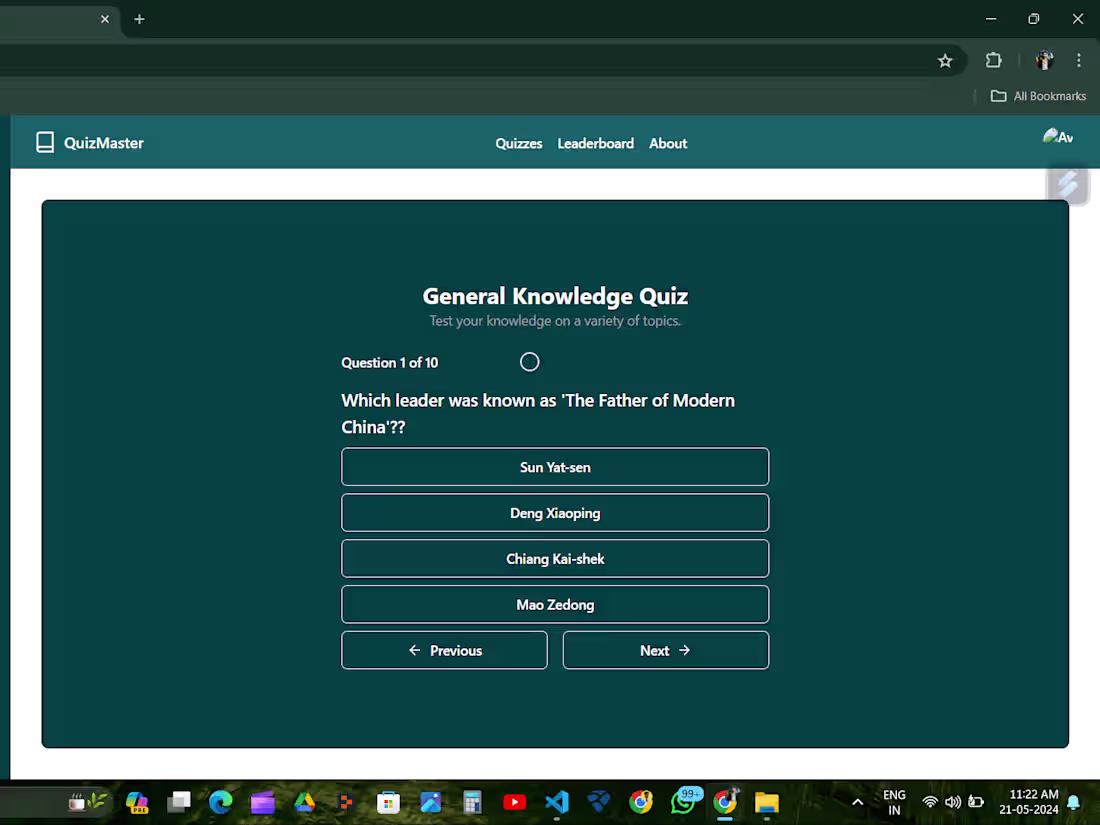Click the battery status icon
The image size is (1100, 825).
976,802
